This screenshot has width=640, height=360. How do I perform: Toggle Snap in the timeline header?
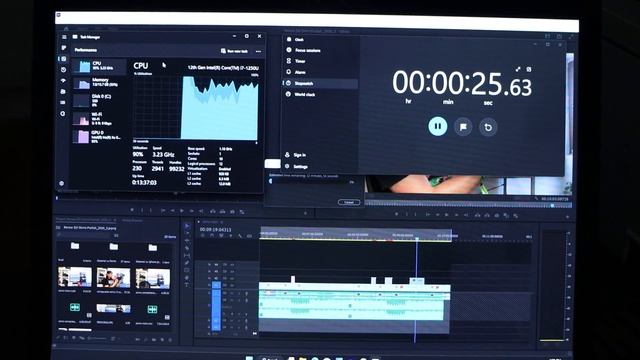(212, 236)
